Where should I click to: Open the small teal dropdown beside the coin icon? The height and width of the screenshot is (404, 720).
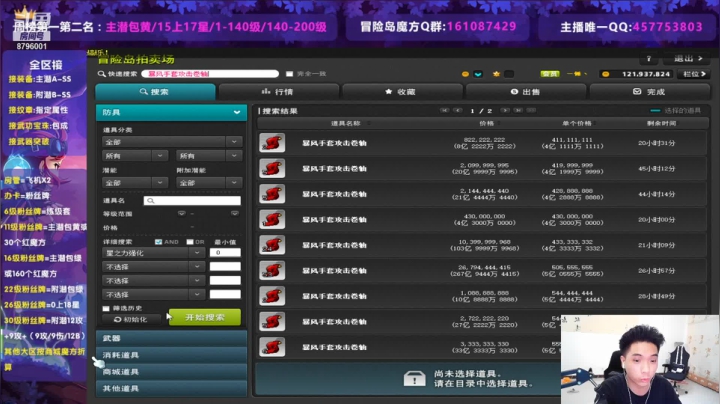click(x=478, y=74)
